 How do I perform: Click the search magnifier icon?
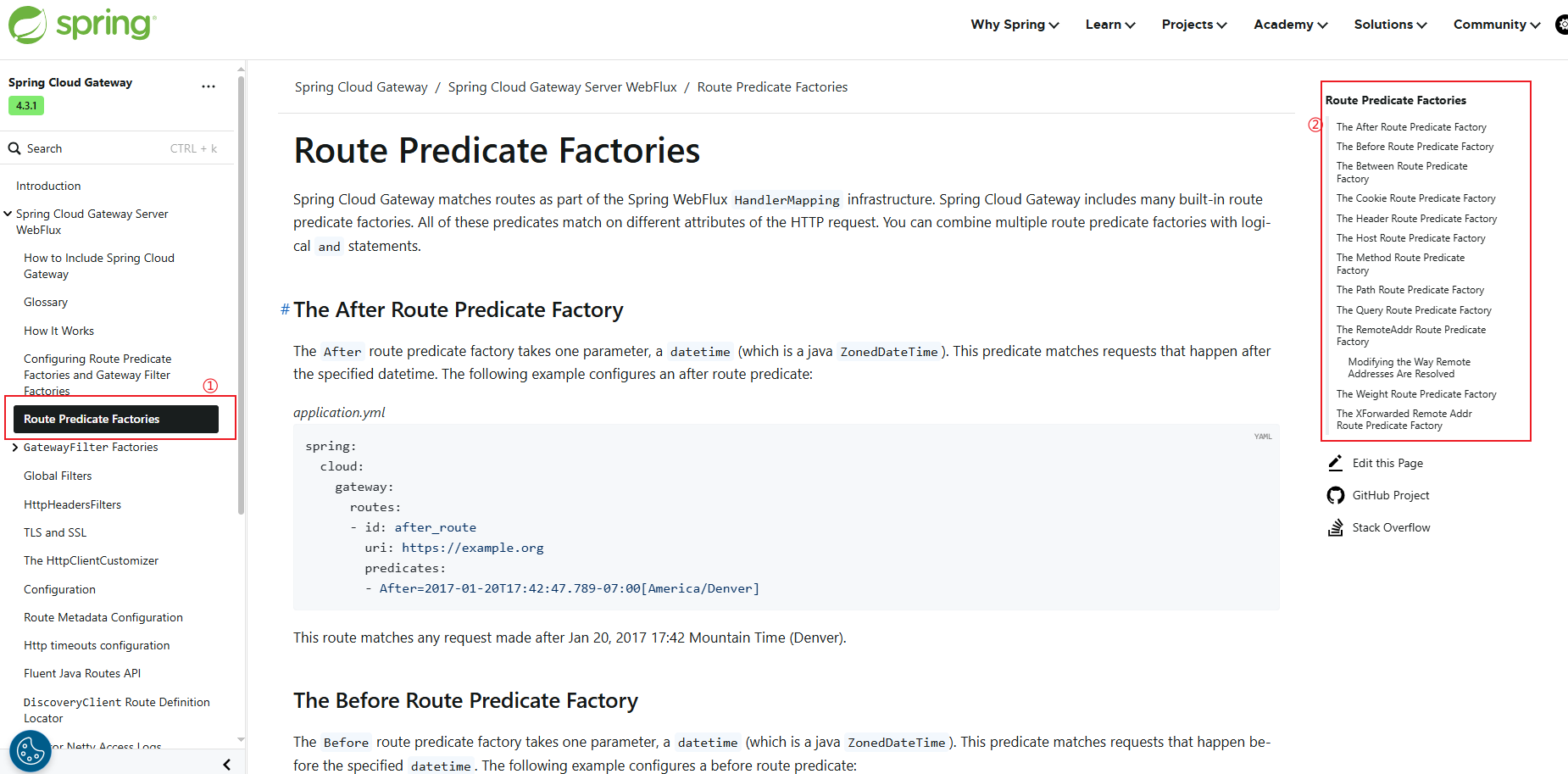[x=14, y=148]
